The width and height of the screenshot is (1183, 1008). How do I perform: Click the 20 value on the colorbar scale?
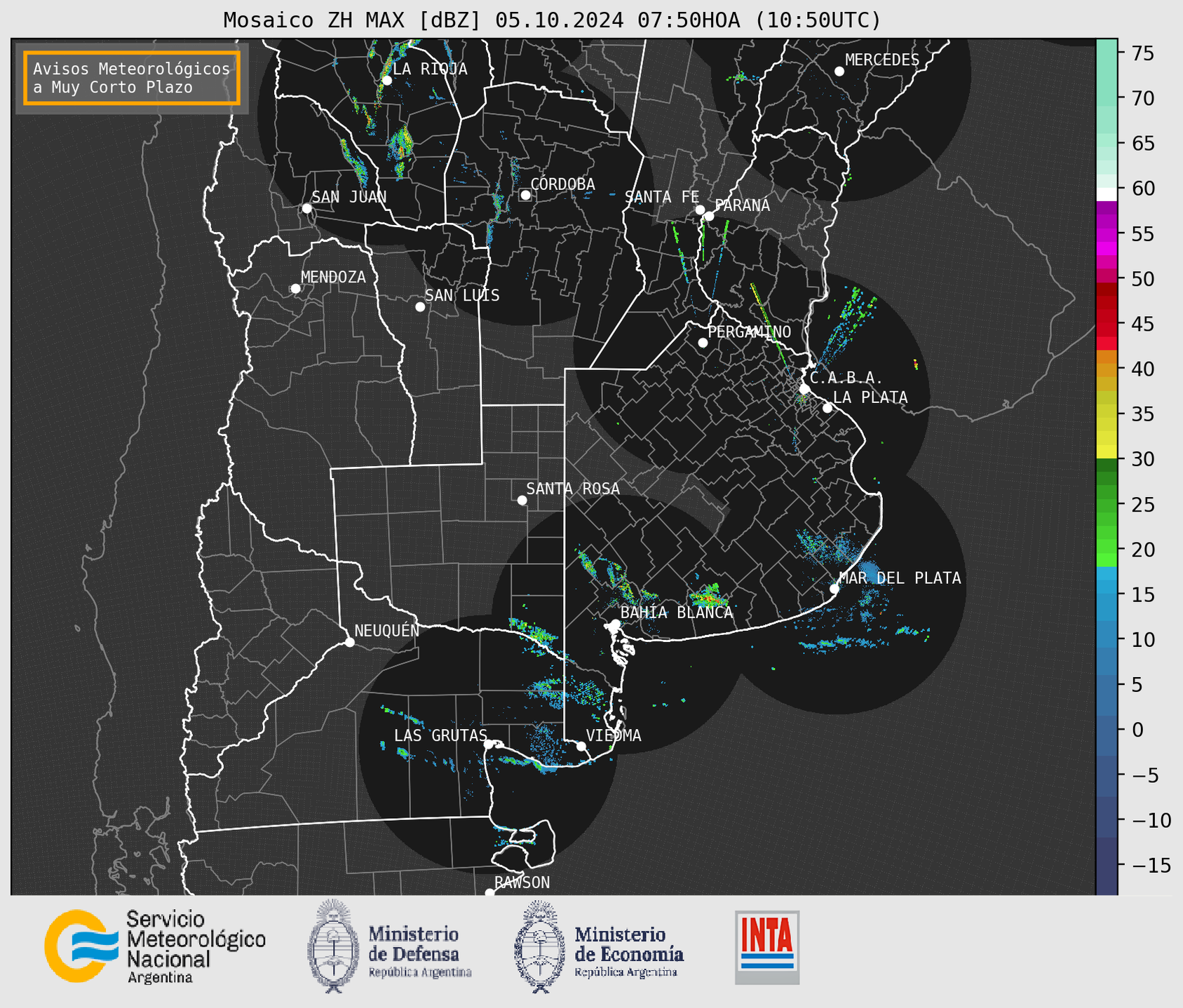[1142, 550]
